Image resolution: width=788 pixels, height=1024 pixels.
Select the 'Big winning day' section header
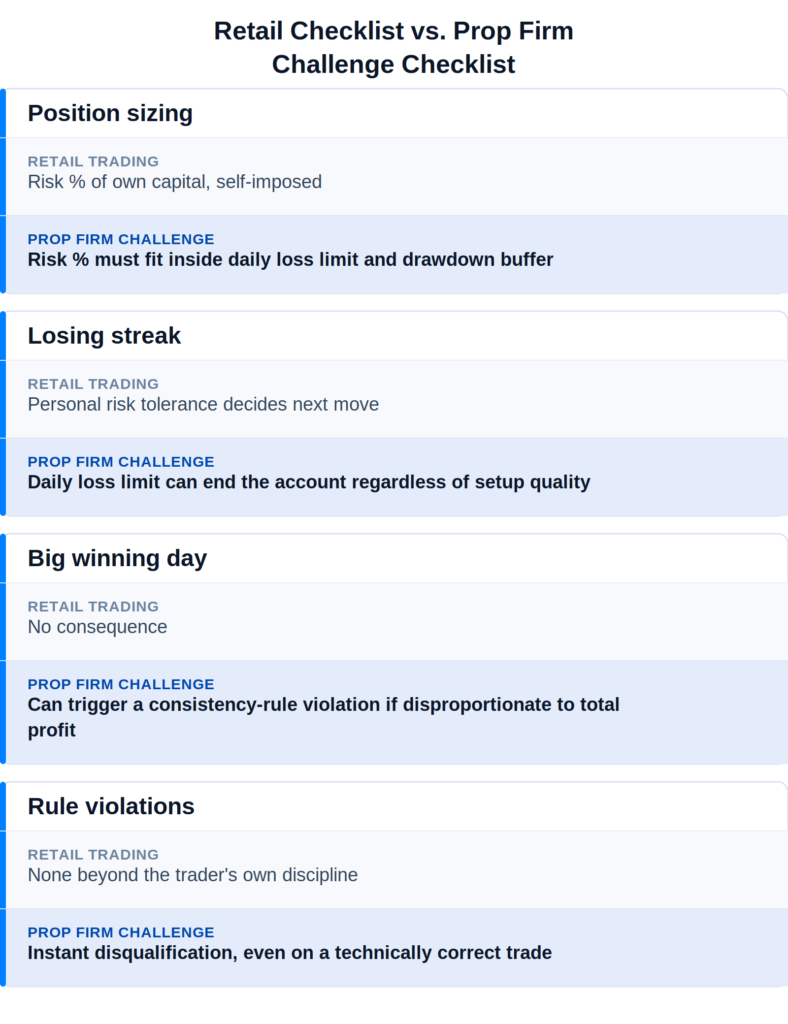tap(118, 558)
